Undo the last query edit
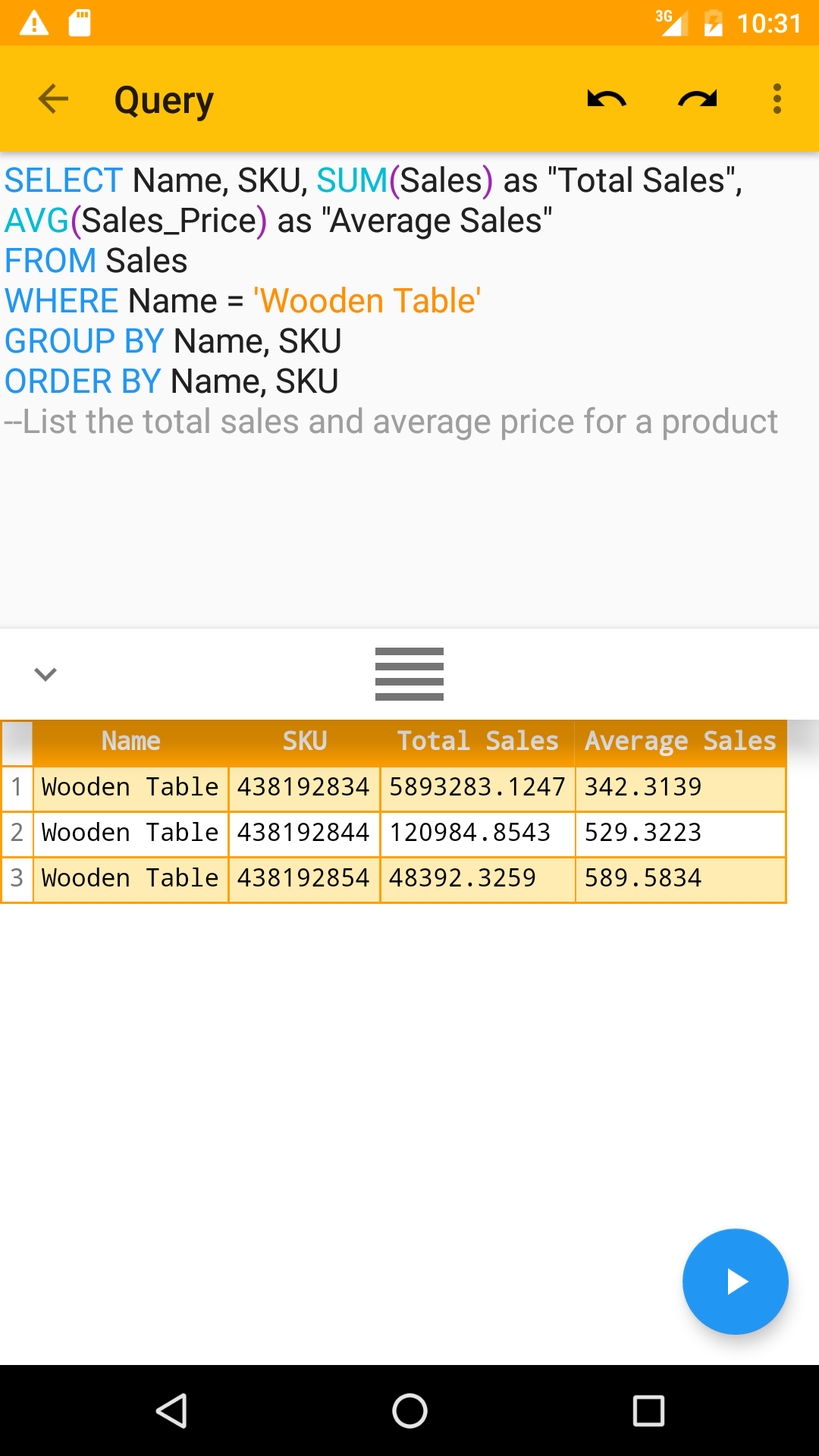819x1456 pixels. pyautogui.click(x=607, y=99)
